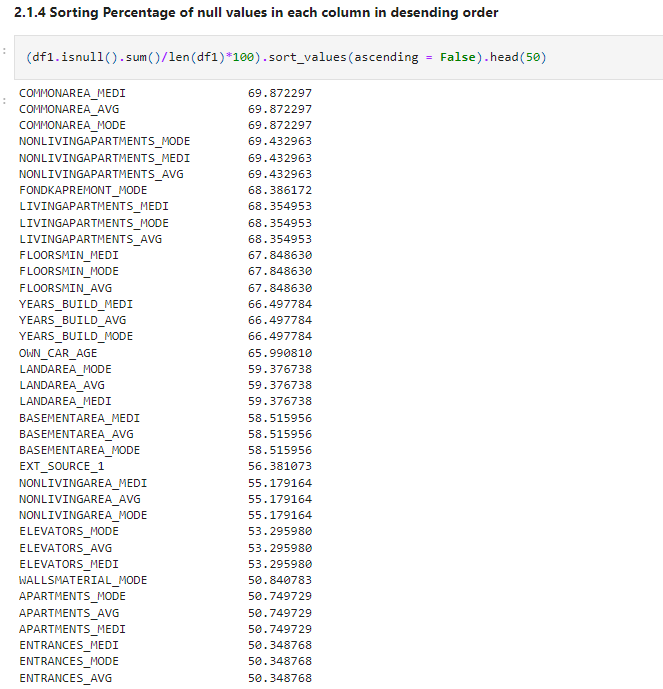Select FONDKAPREMONT_MODE row label

pos(83,190)
